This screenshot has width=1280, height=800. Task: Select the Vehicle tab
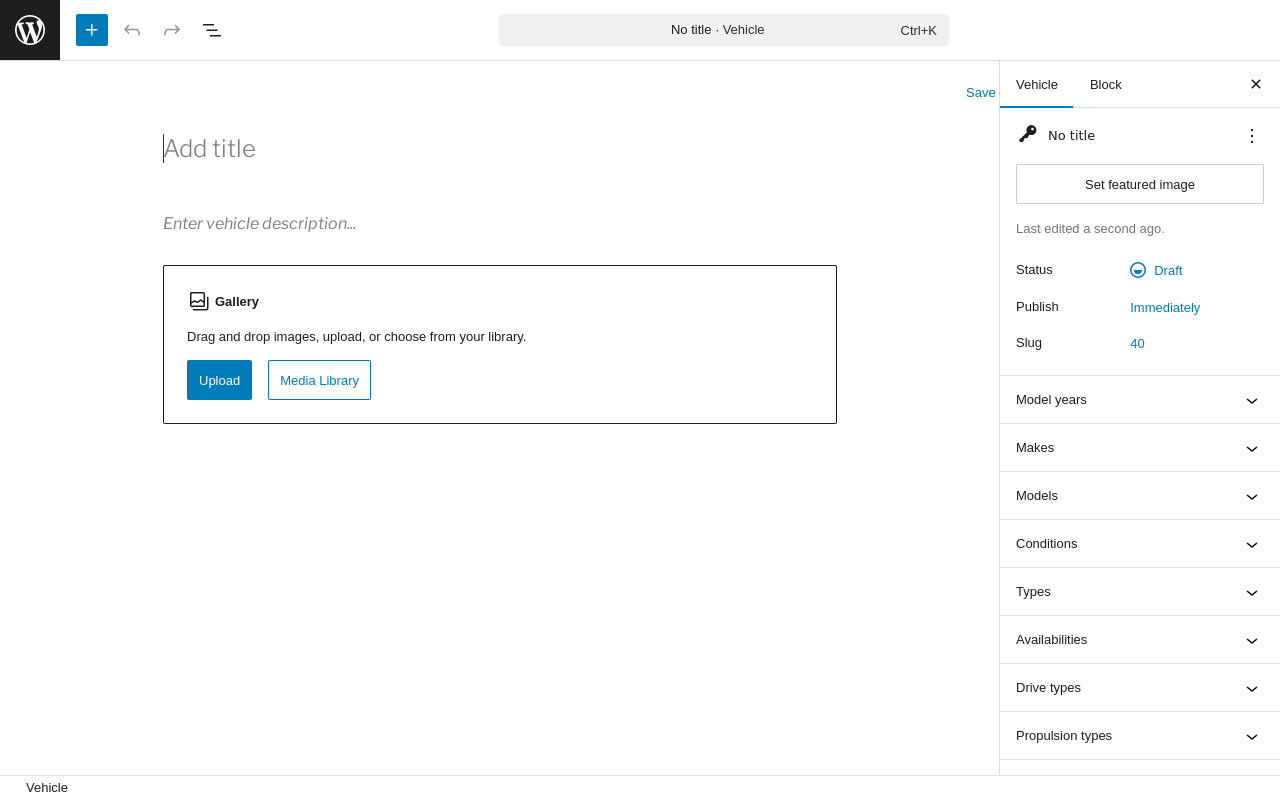tap(1037, 85)
